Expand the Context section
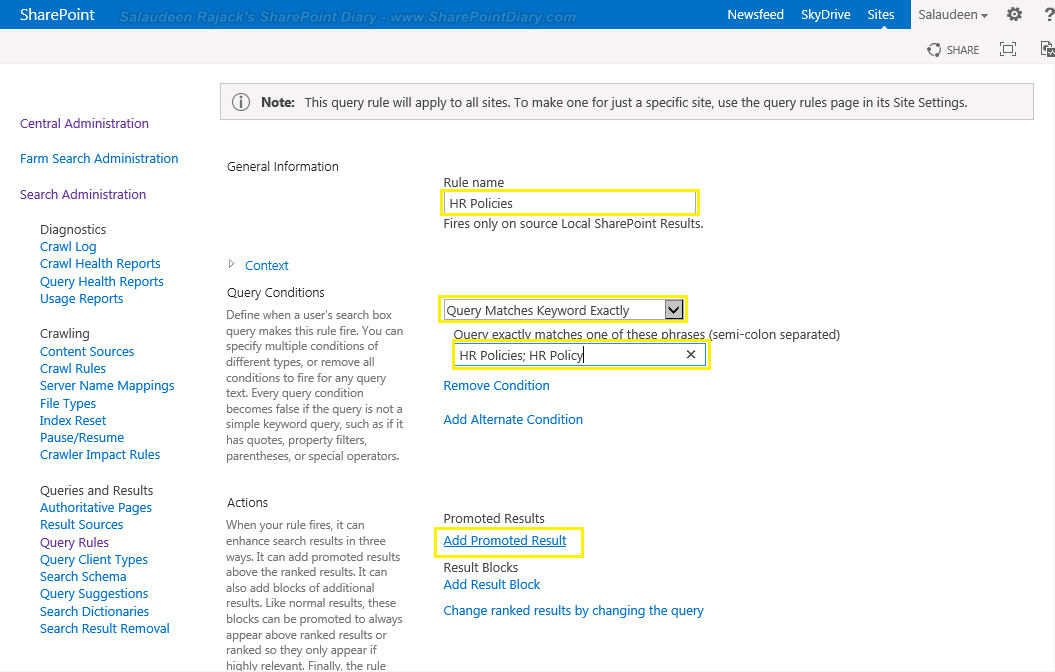The width and height of the screenshot is (1055, 672). click(231, 264)
